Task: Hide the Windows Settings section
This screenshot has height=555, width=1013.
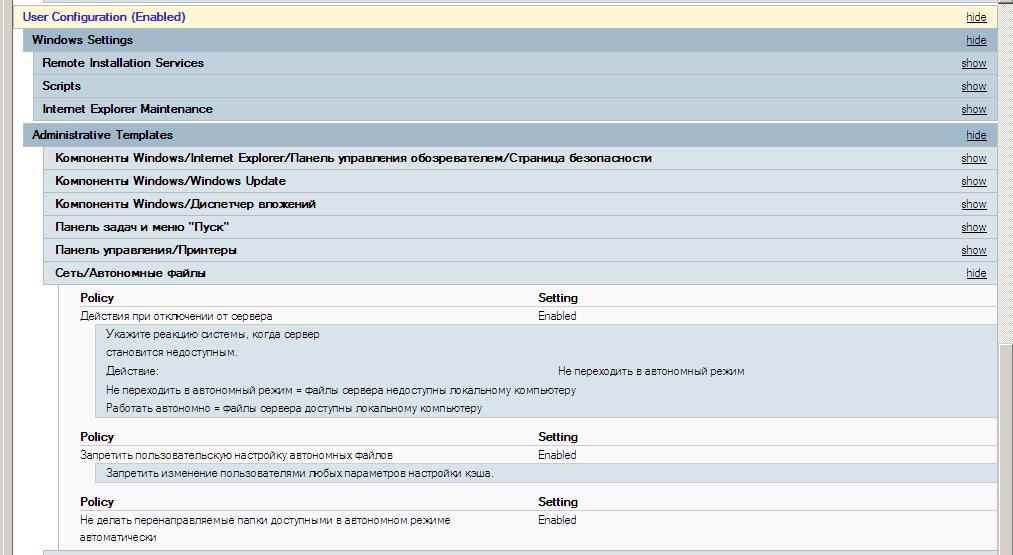Action: 976,40
